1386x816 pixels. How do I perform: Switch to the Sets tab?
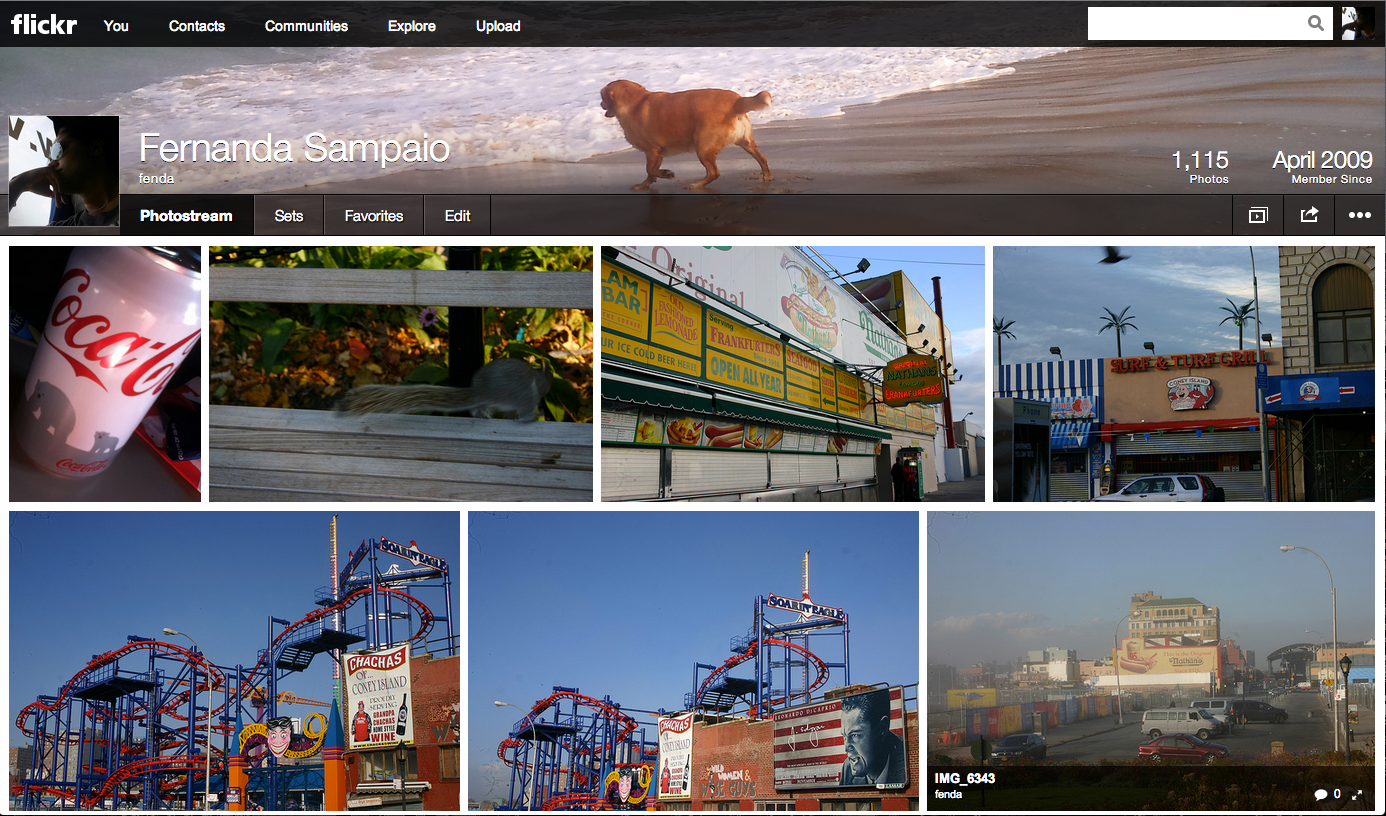pyautogui.click(x=289, y=215)
